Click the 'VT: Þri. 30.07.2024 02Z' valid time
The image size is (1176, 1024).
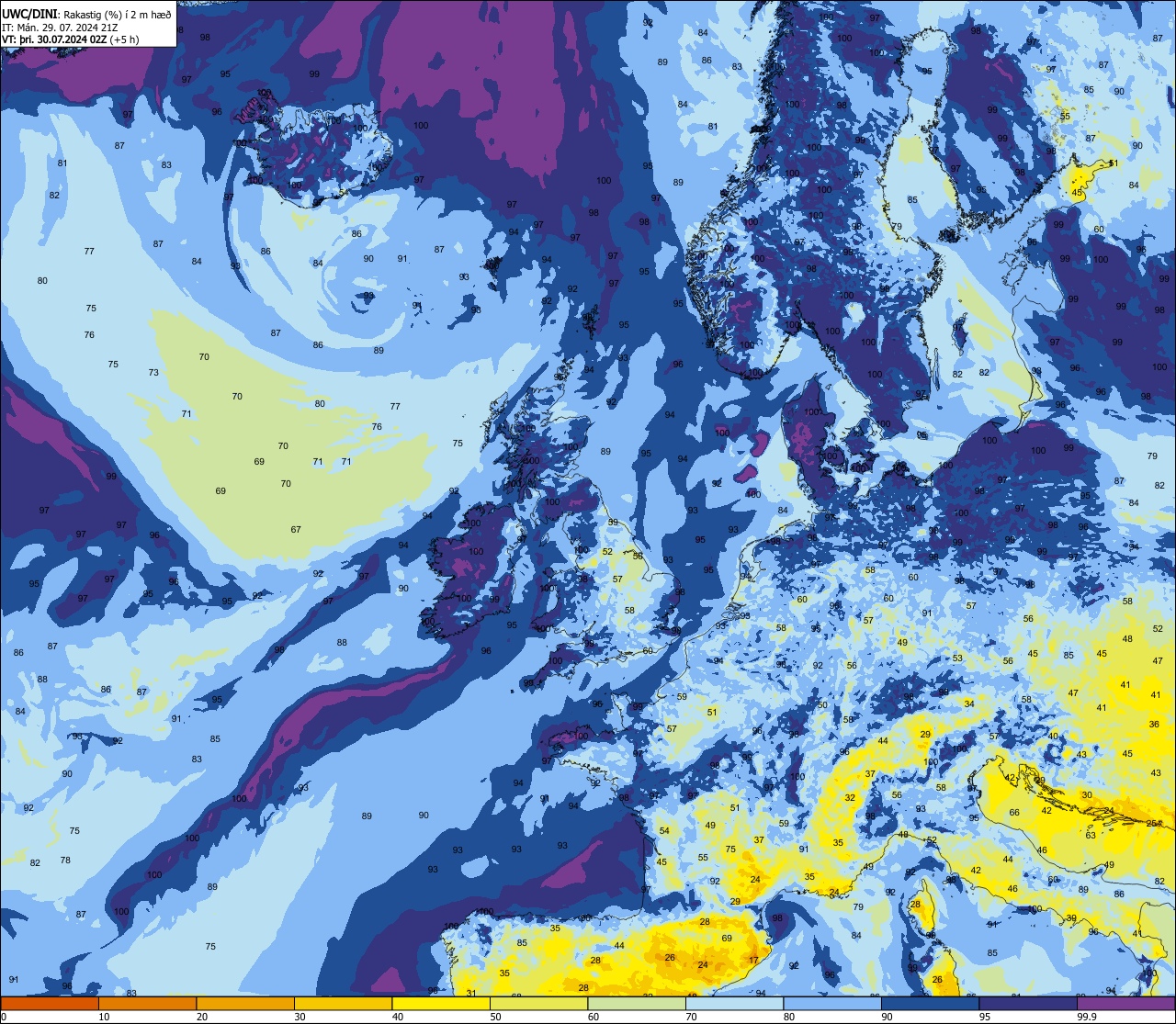[53, 39]
